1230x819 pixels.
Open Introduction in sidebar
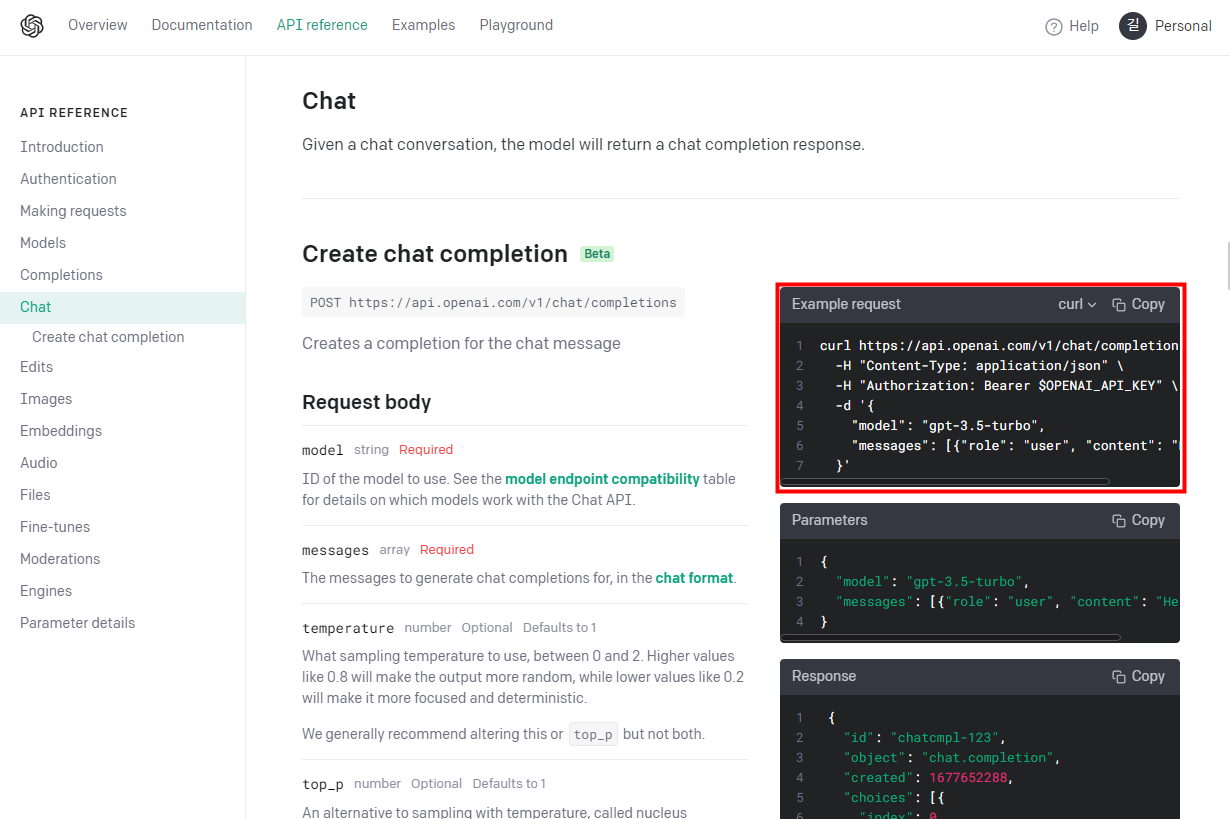[x=62, y=147]
